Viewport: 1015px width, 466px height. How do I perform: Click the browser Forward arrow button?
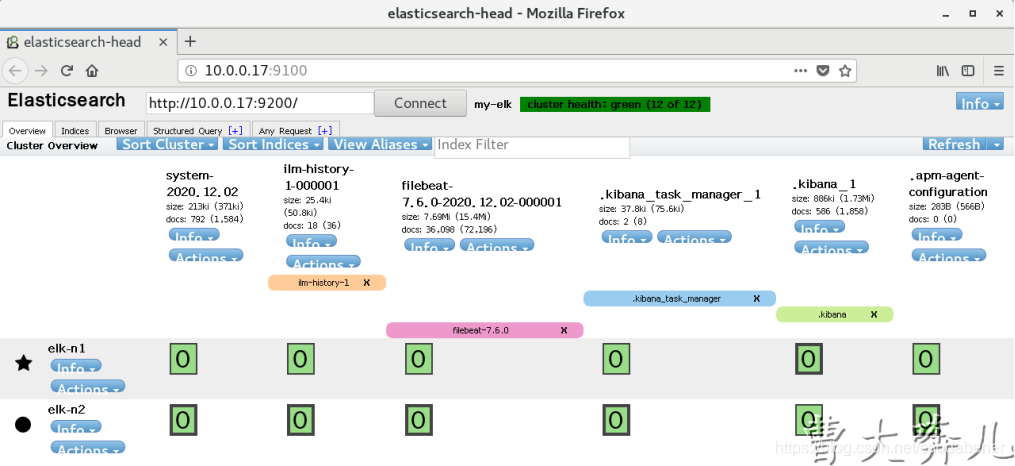[x=41, y=71]
